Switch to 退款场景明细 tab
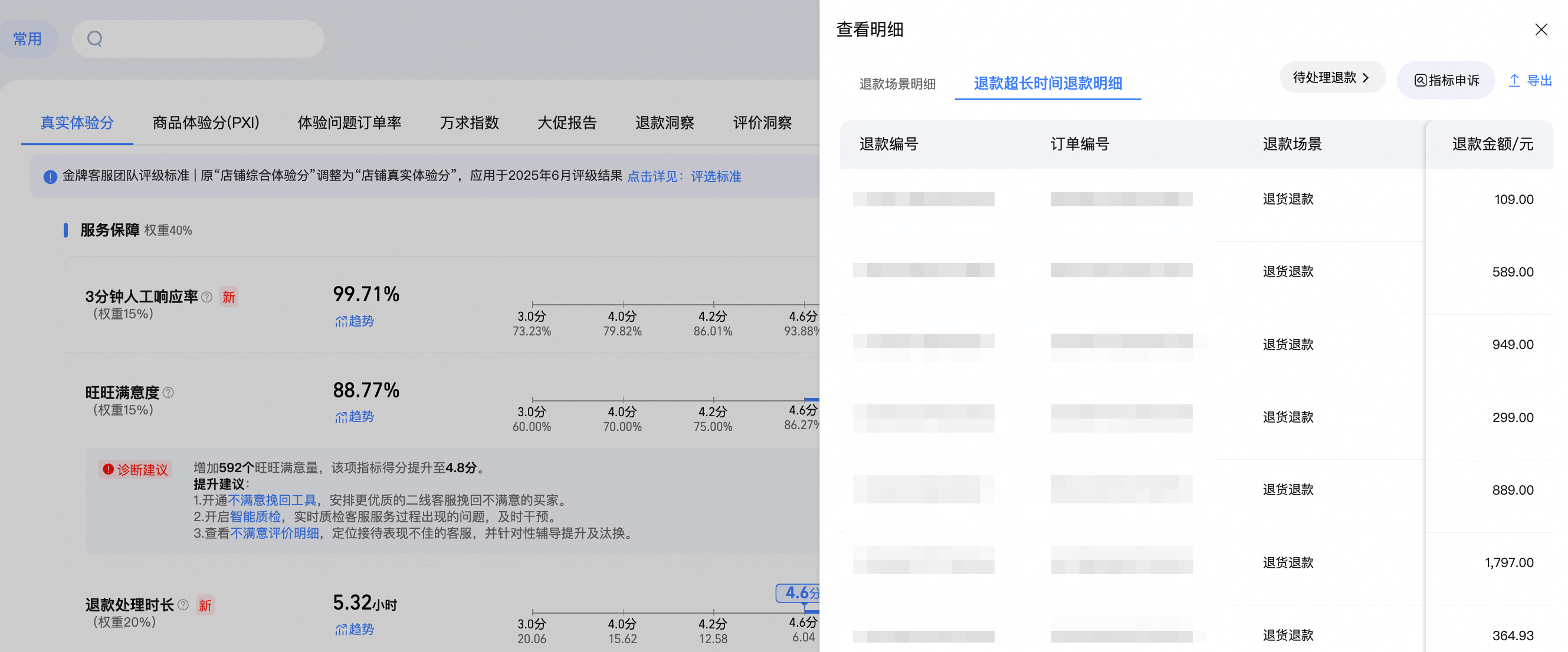The image size is (1568, 652). click(x=897, y=84)
